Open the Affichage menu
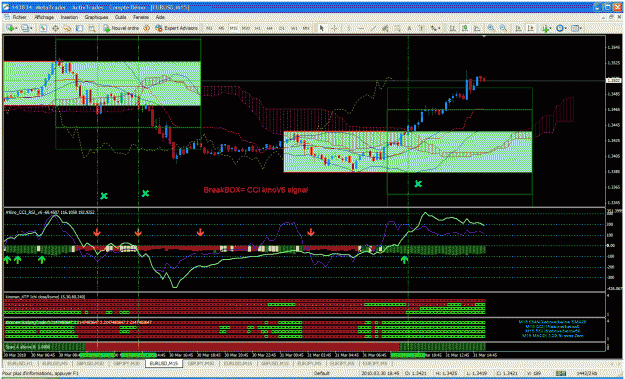625x379 pixels. pos(44,18)
